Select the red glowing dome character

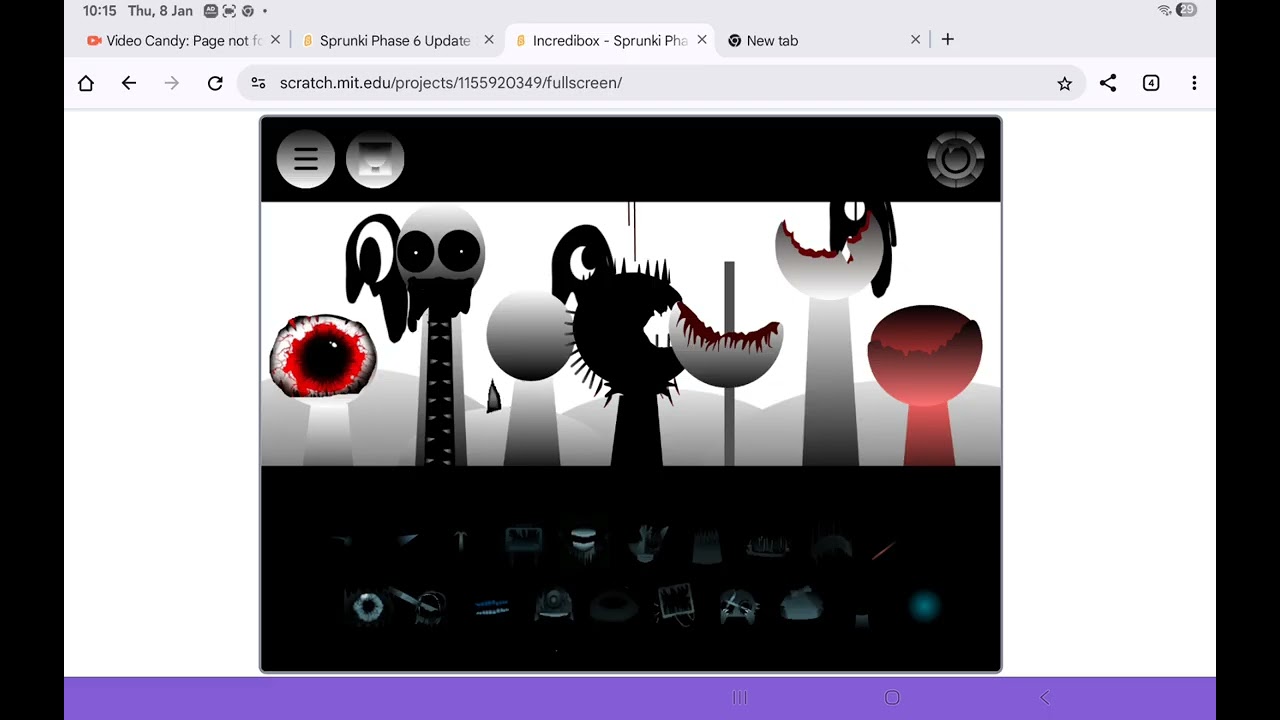[925, 355]
